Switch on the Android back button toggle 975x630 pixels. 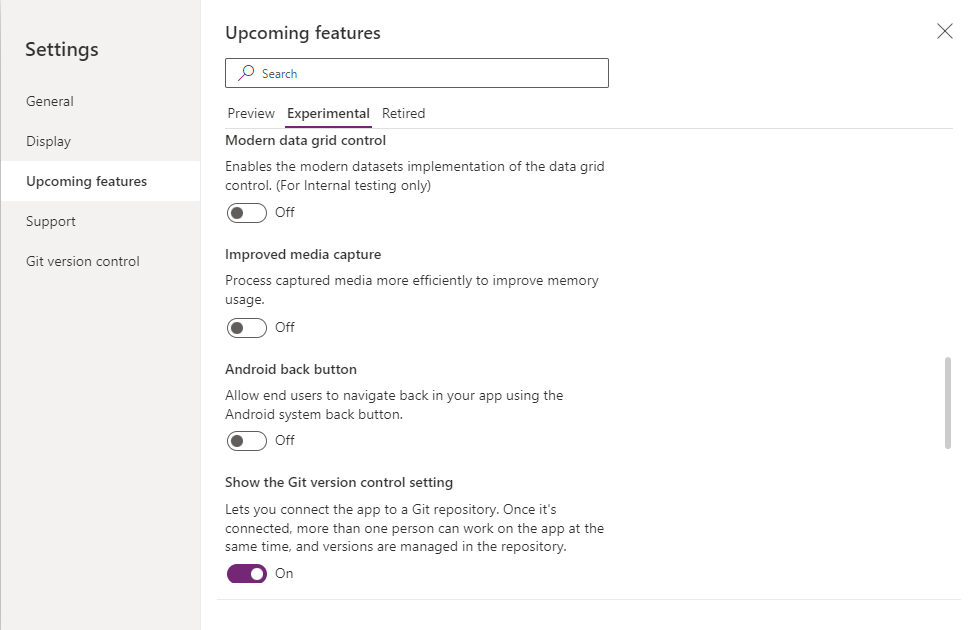[x=246, y=440]
